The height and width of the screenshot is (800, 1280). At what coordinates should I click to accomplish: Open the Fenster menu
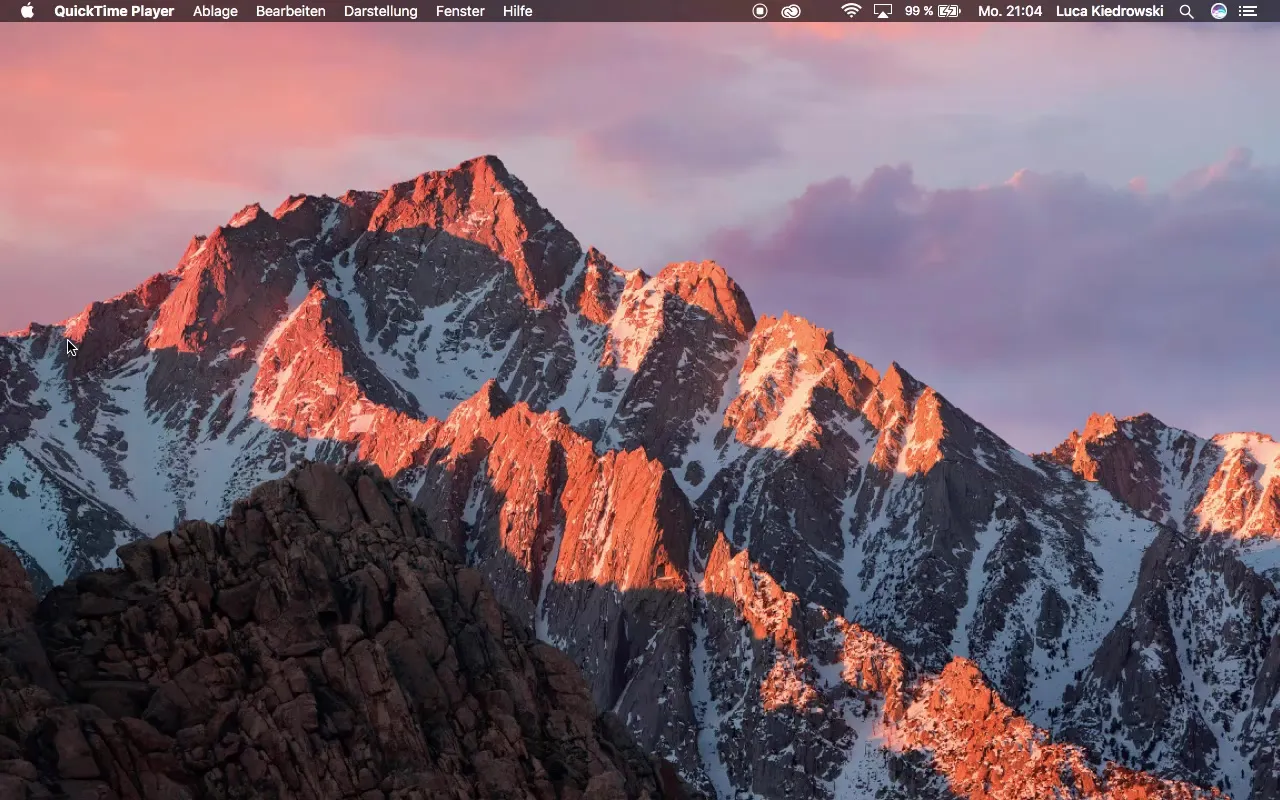460,11
